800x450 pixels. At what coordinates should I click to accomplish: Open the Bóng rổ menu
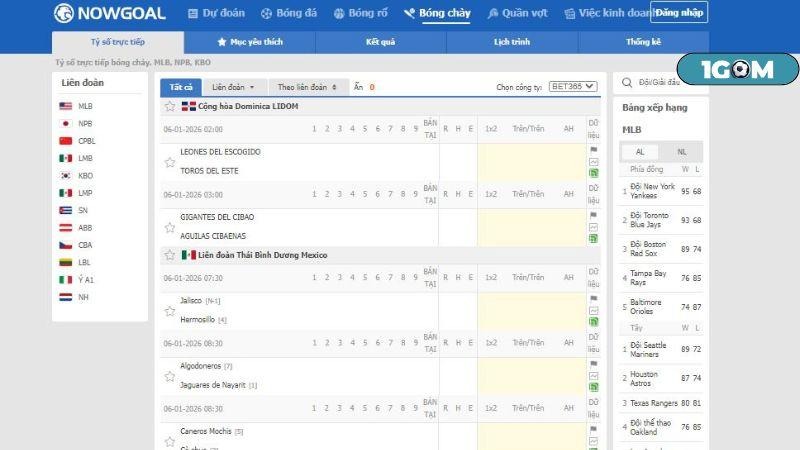[359, 14]
